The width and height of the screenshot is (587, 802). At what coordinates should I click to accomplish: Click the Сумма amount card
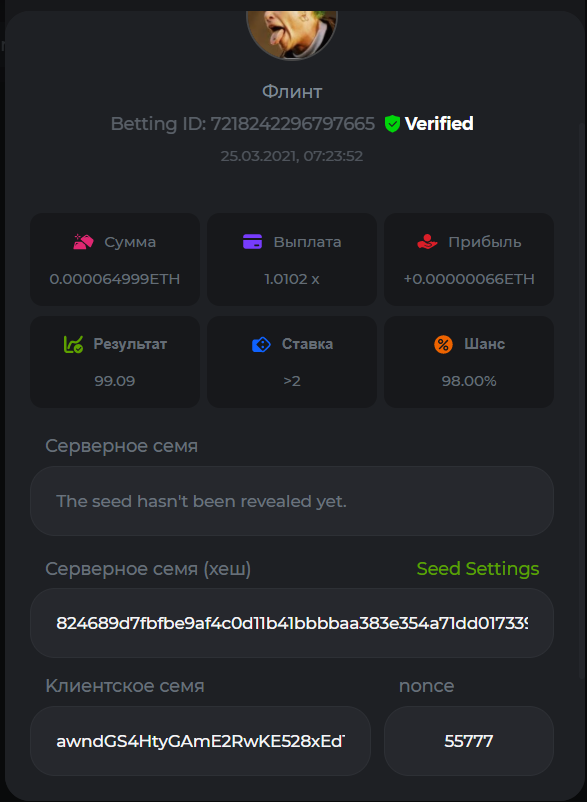tap(115, 259)
